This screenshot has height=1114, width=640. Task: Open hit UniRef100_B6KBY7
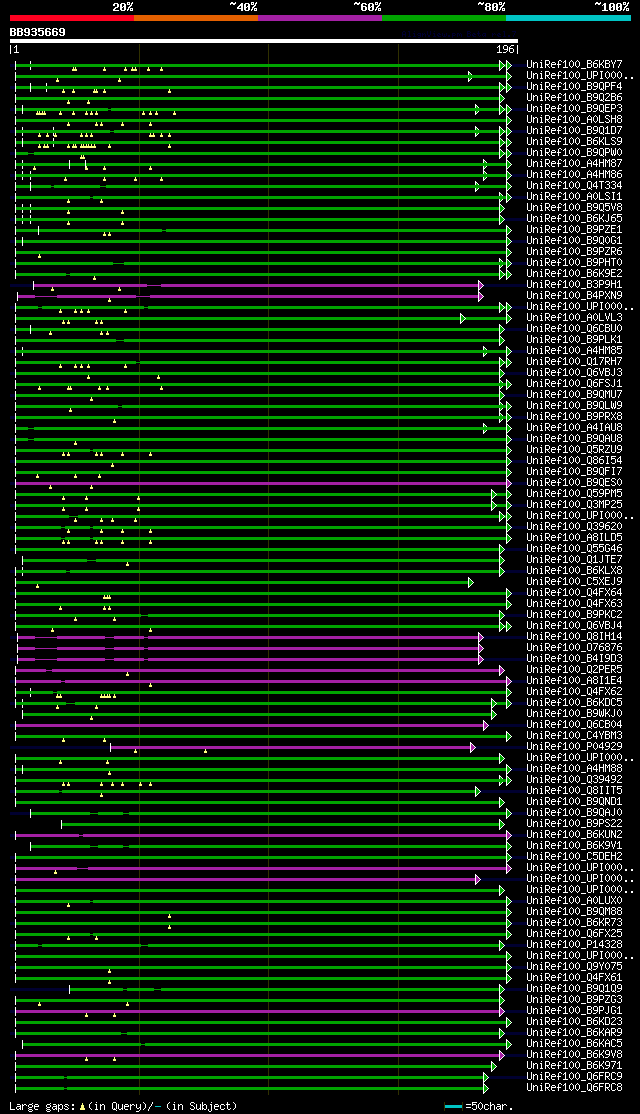(575, 64)
